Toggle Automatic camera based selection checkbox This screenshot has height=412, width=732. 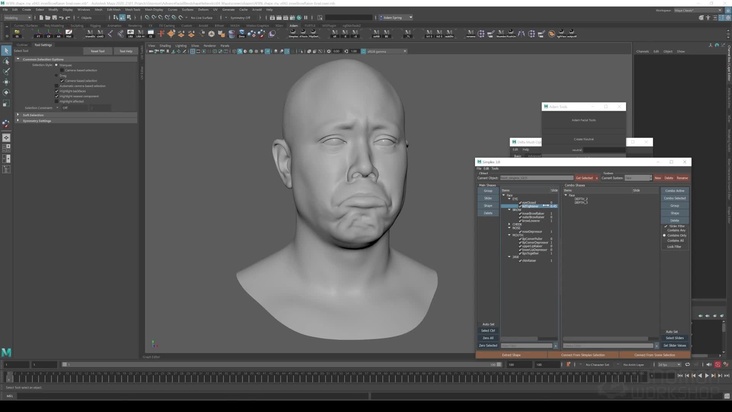click(57, 86)
